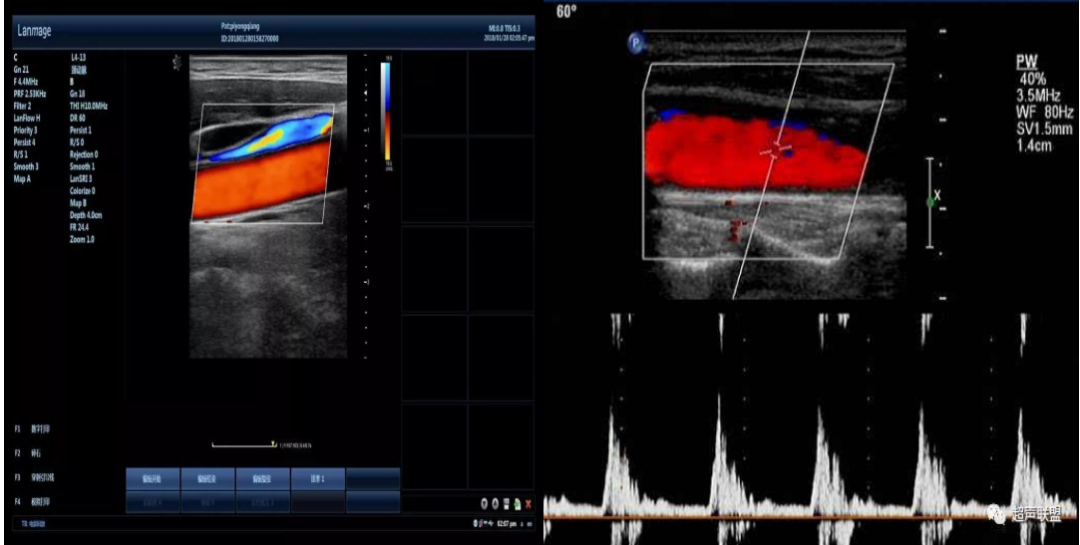The width and height of the screenshot is (1080, 545).
Task: Select patient ID 201801280158270000 text
Action: tap(249, 39)
